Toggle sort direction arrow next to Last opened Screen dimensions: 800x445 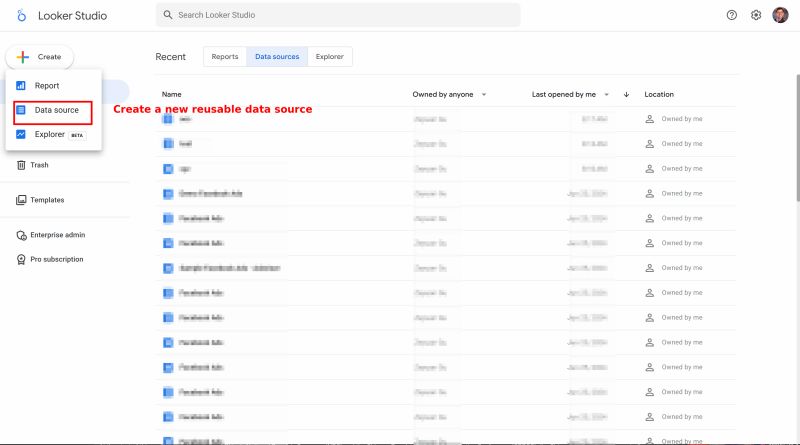[627, 94]
